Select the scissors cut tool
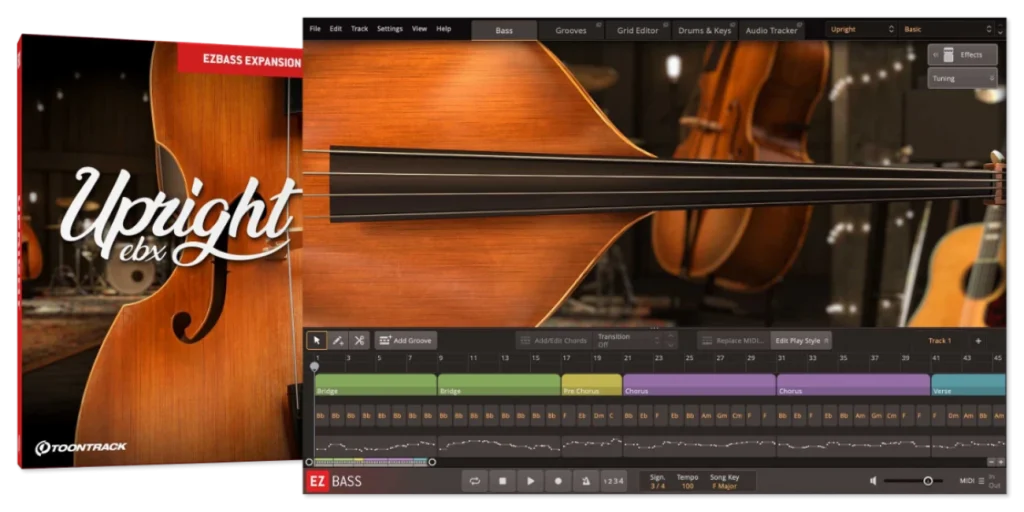 click(359, 341)
